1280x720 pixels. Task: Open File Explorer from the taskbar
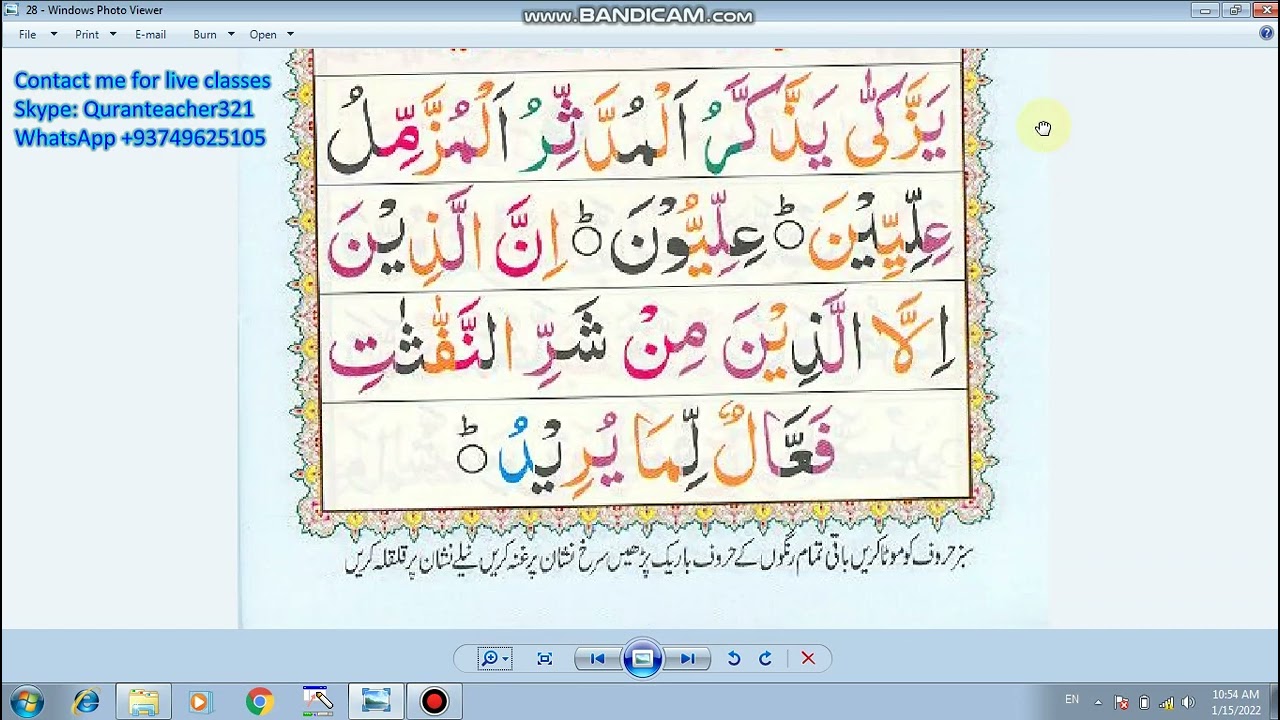[143, 701]
